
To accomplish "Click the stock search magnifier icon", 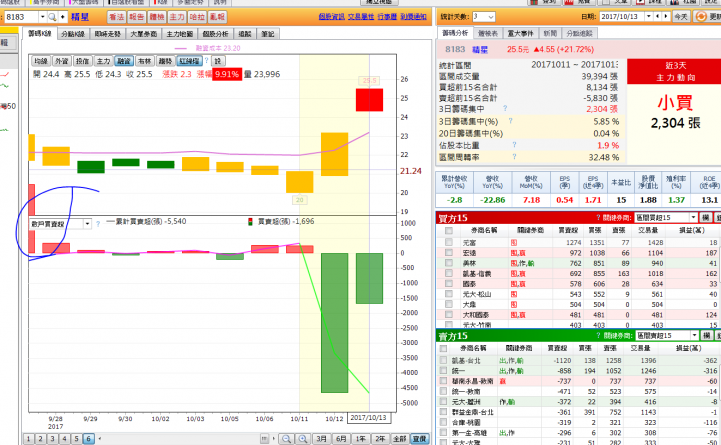I will pos(52,17).
